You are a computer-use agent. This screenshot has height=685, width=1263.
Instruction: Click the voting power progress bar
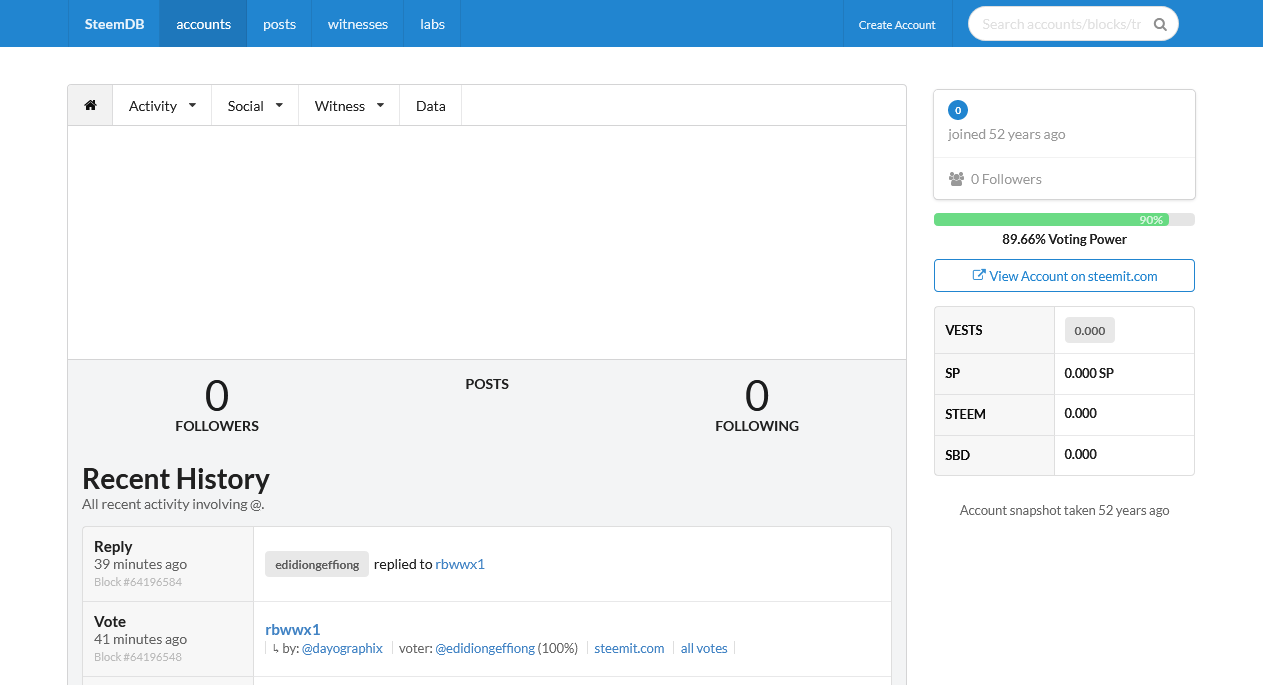(x=1063, y=219)
